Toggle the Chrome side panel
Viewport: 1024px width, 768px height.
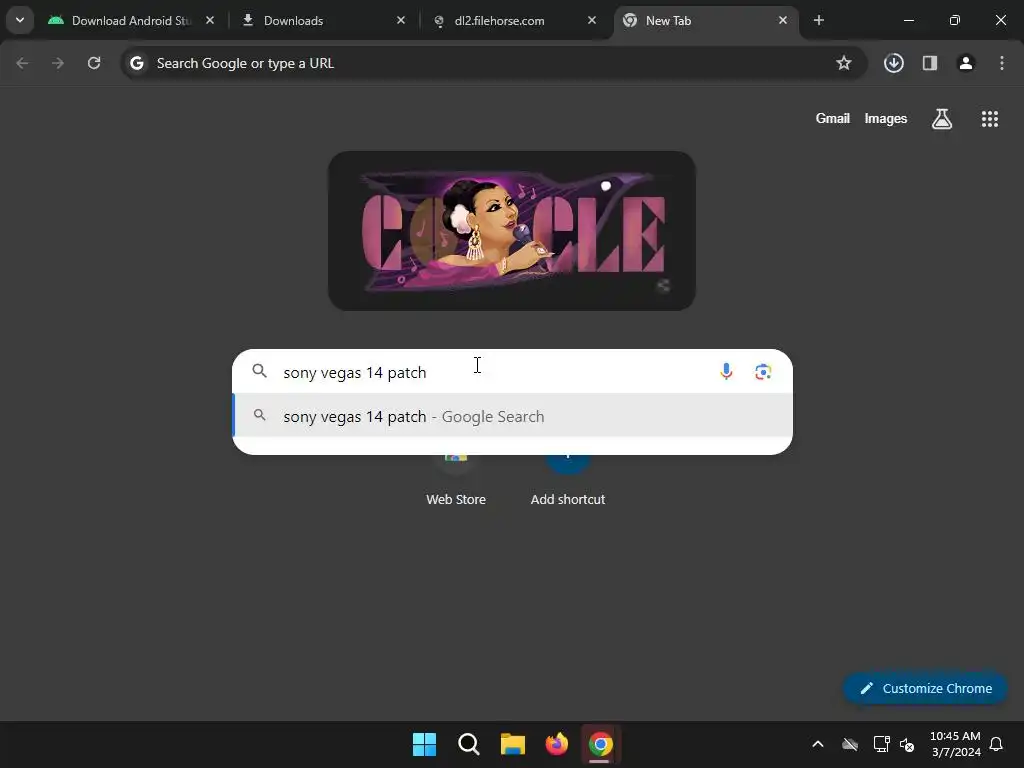tap(930, 63)
